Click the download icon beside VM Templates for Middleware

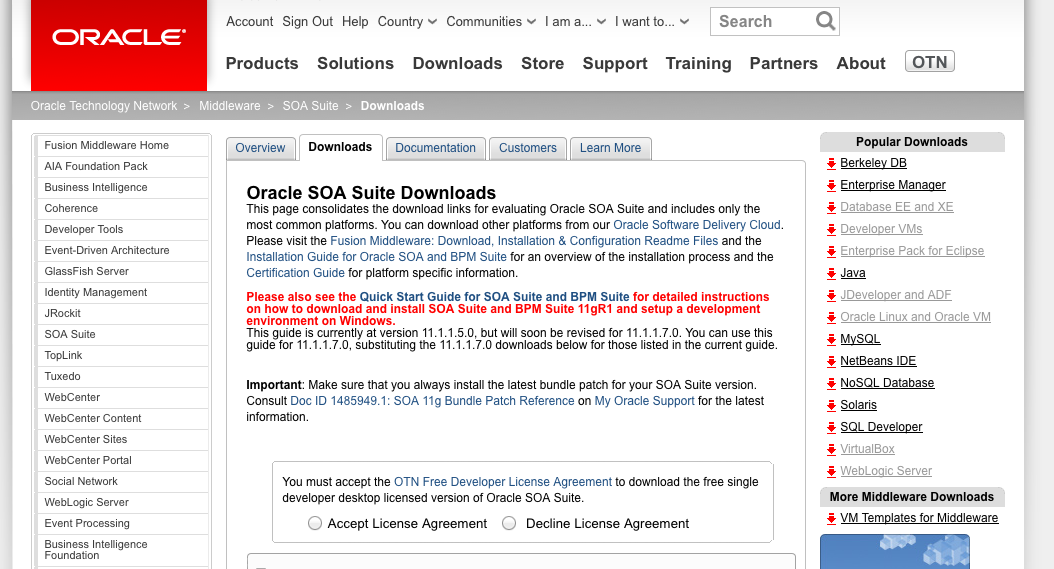[832, 519]
